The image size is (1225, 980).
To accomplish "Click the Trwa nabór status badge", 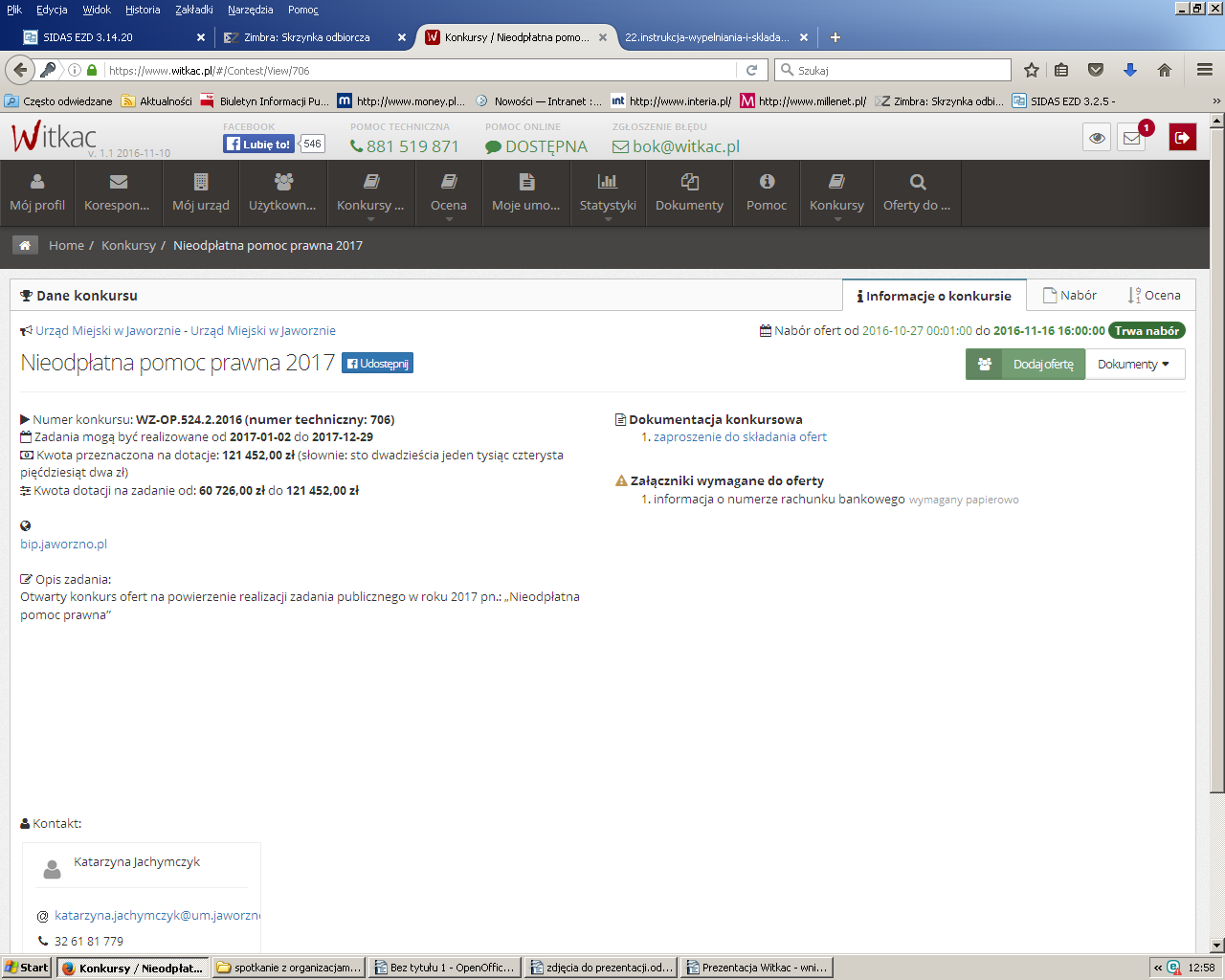I will tap(1147, 330).
